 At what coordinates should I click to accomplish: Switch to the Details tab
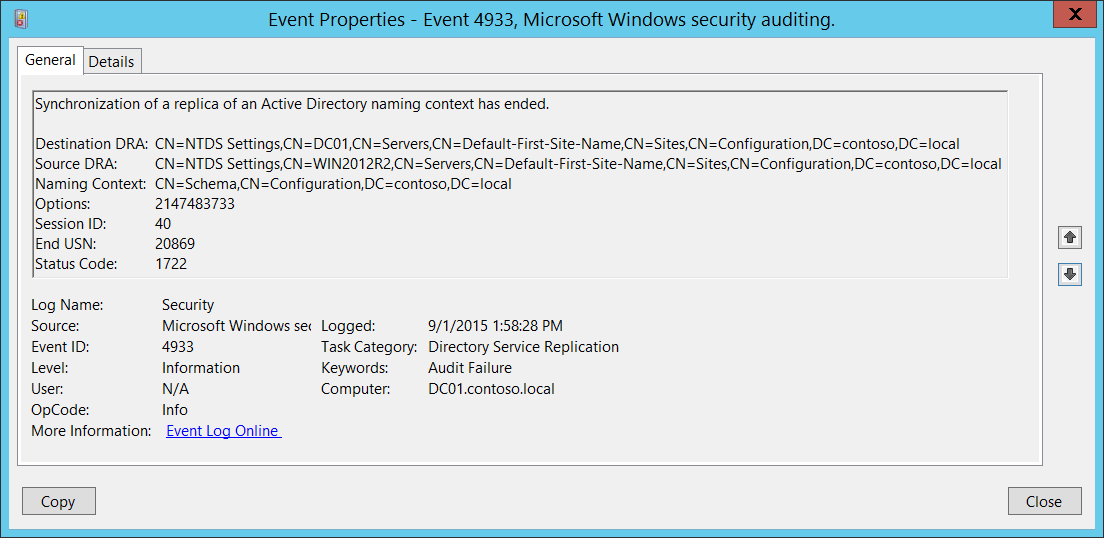click(111, 61)
